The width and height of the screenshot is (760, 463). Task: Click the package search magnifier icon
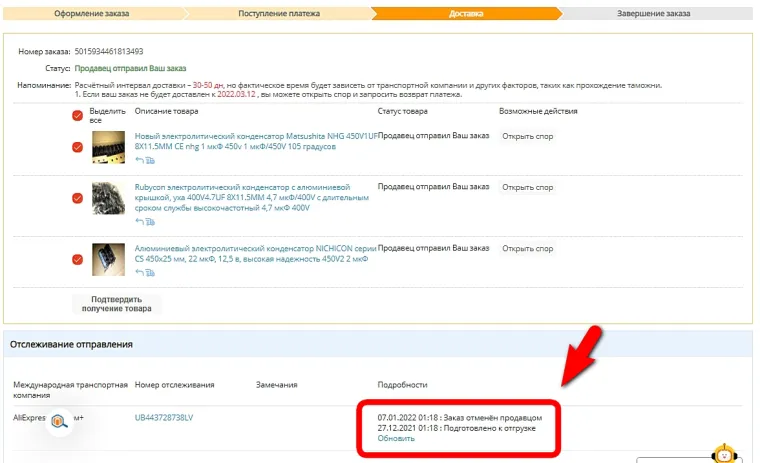[x=58, y=422]
